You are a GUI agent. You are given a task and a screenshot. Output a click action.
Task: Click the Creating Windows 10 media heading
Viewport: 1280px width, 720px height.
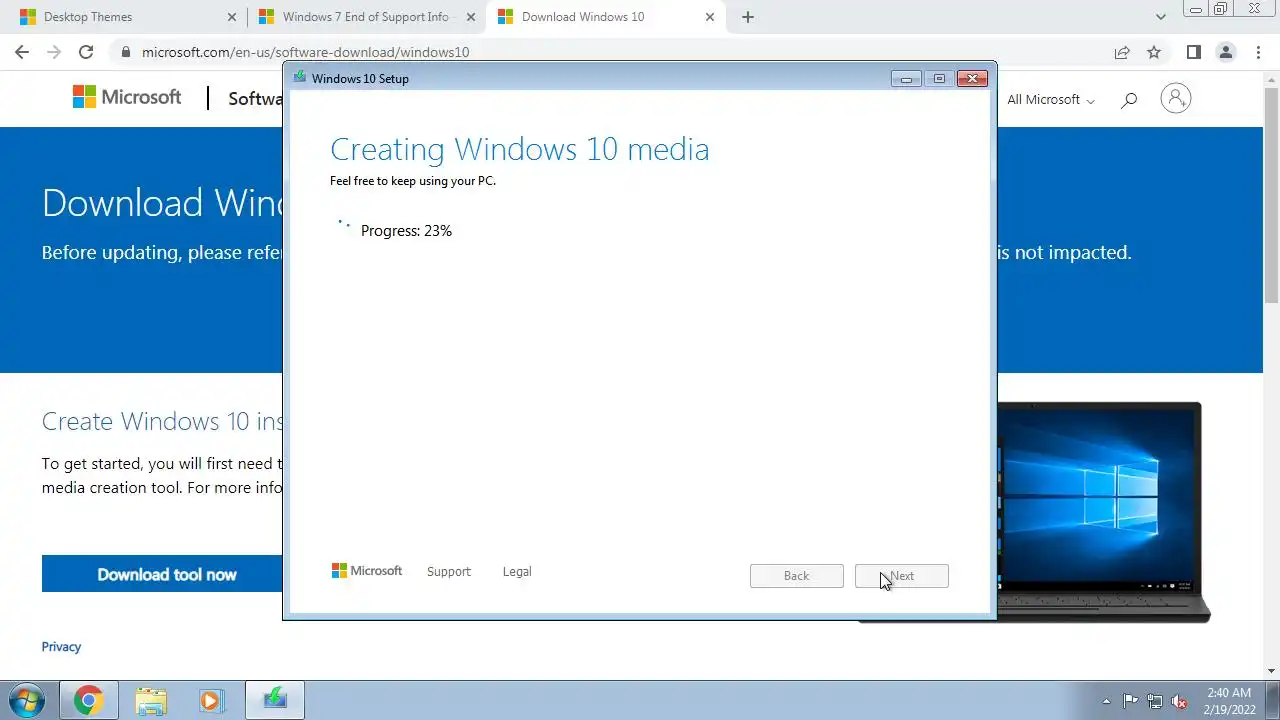click(x=520, y=149)
